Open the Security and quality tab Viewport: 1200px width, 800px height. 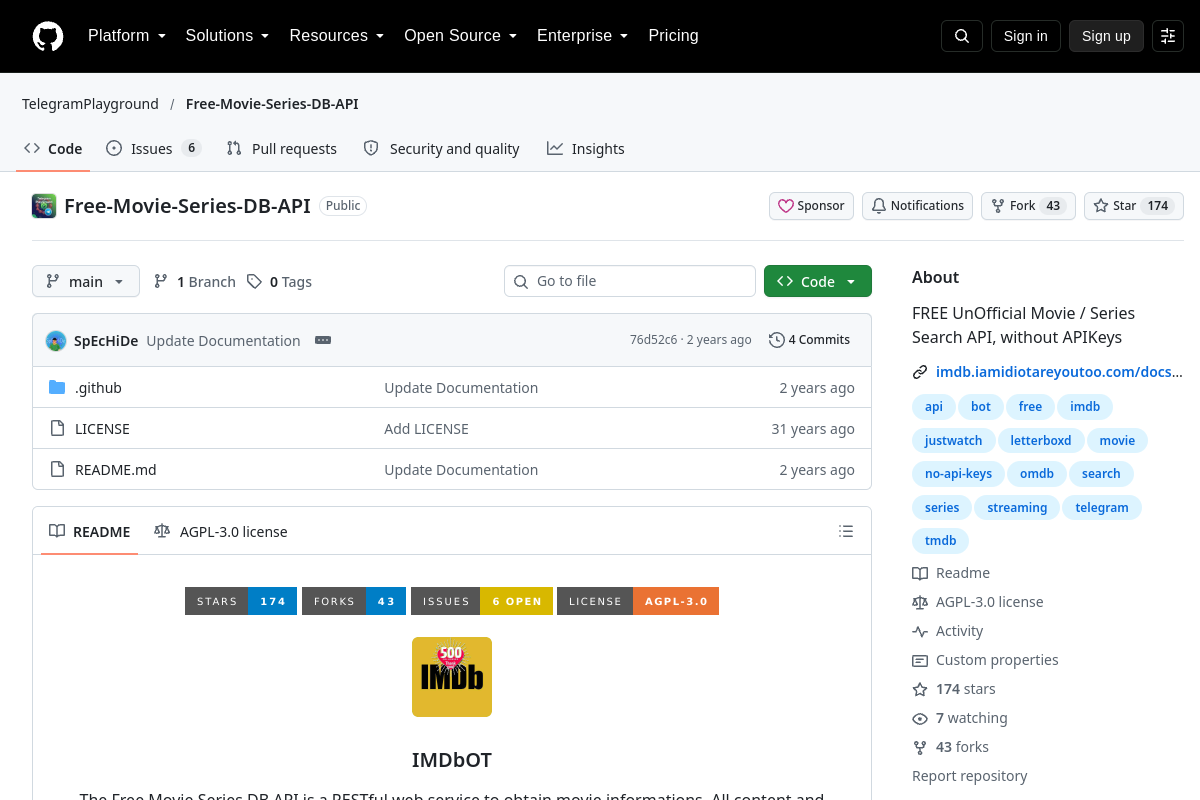tap(441, 149)
